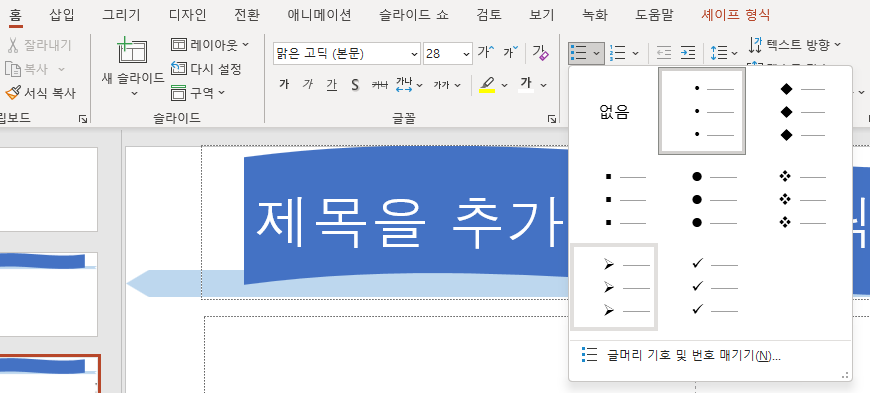
Task: Switch to the 슬라이드 쇼 tab
Action: pos(413,15)
